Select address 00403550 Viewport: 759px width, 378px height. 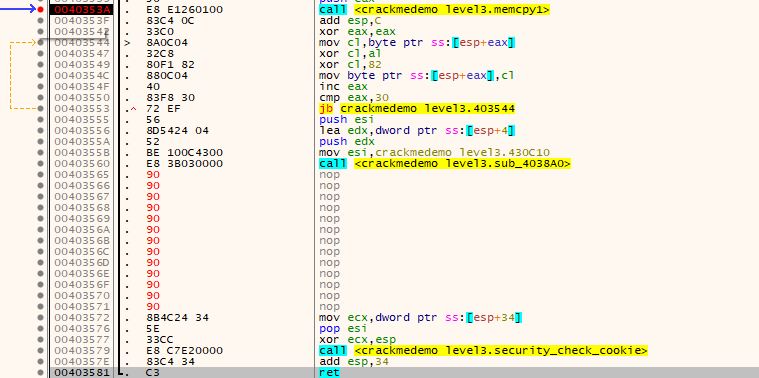(81, 97)
